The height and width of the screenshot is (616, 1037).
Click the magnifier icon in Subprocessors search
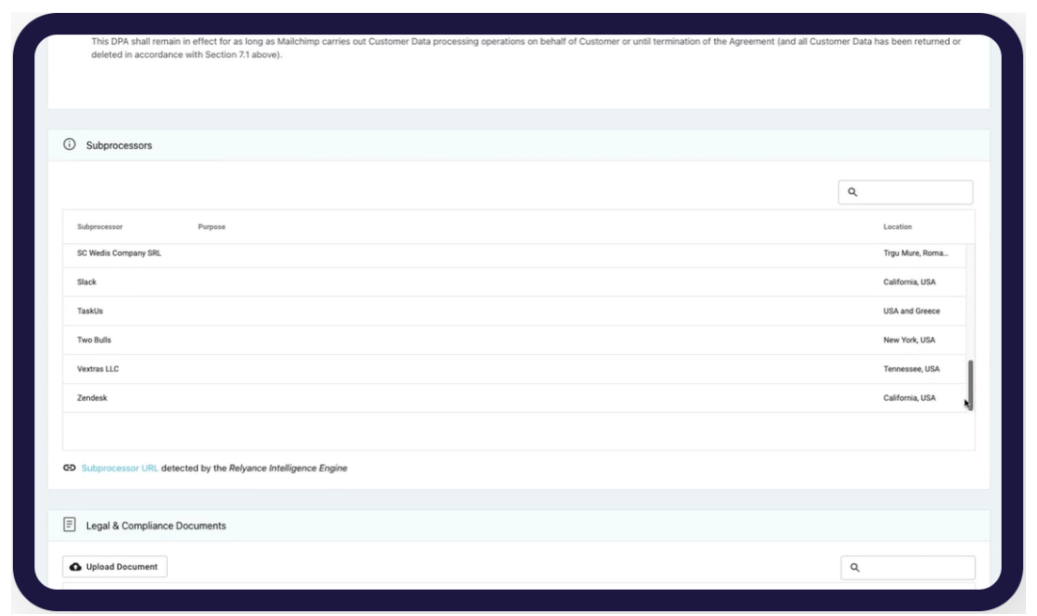click(852, 192)
